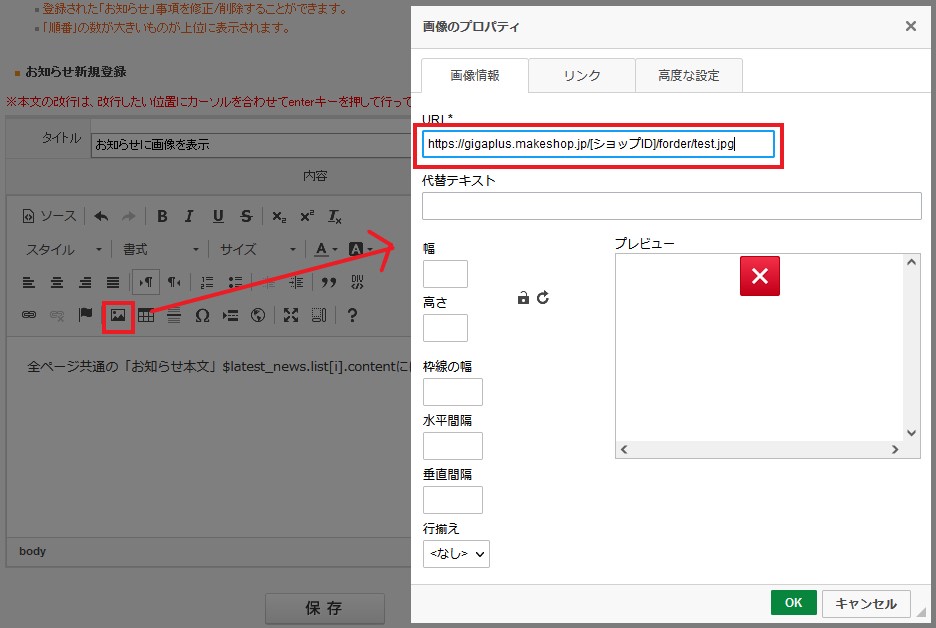Toggle underline text formatting
Image resolution: width=936 pixels, height=628 pixels.
coord(218,216)
